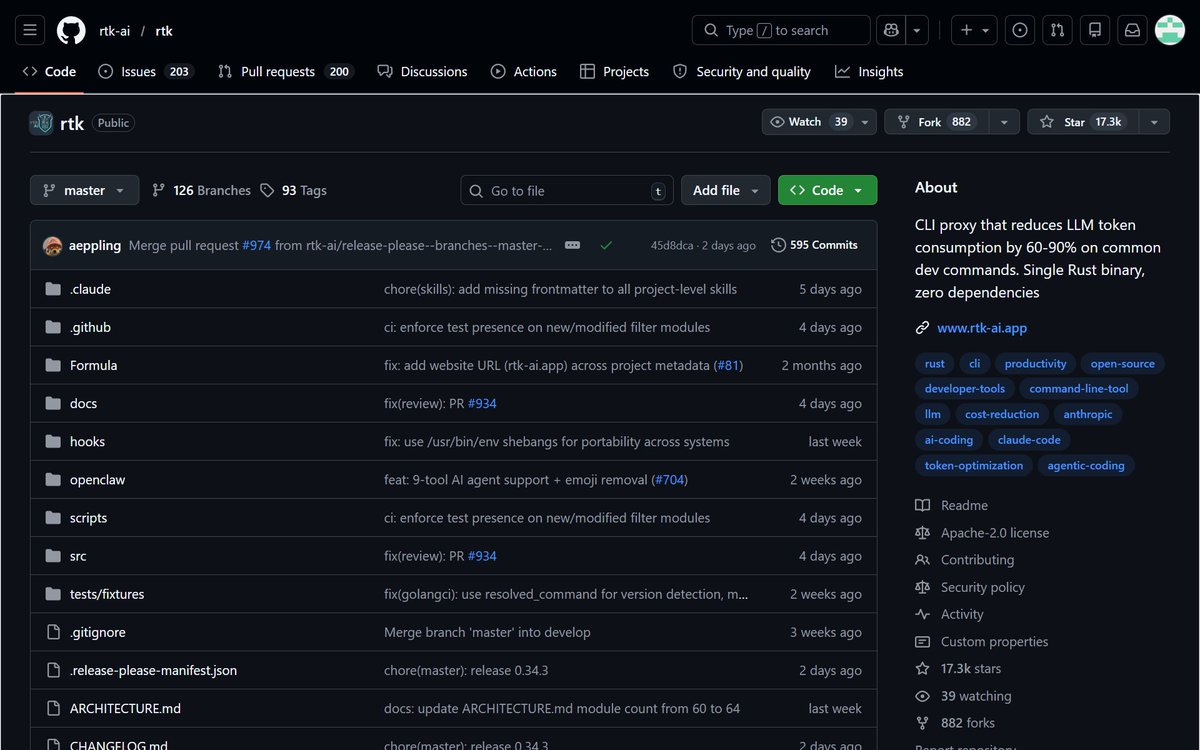Open repositories icon in top bar
The image size is (1200, 750).
[1095, 30]
